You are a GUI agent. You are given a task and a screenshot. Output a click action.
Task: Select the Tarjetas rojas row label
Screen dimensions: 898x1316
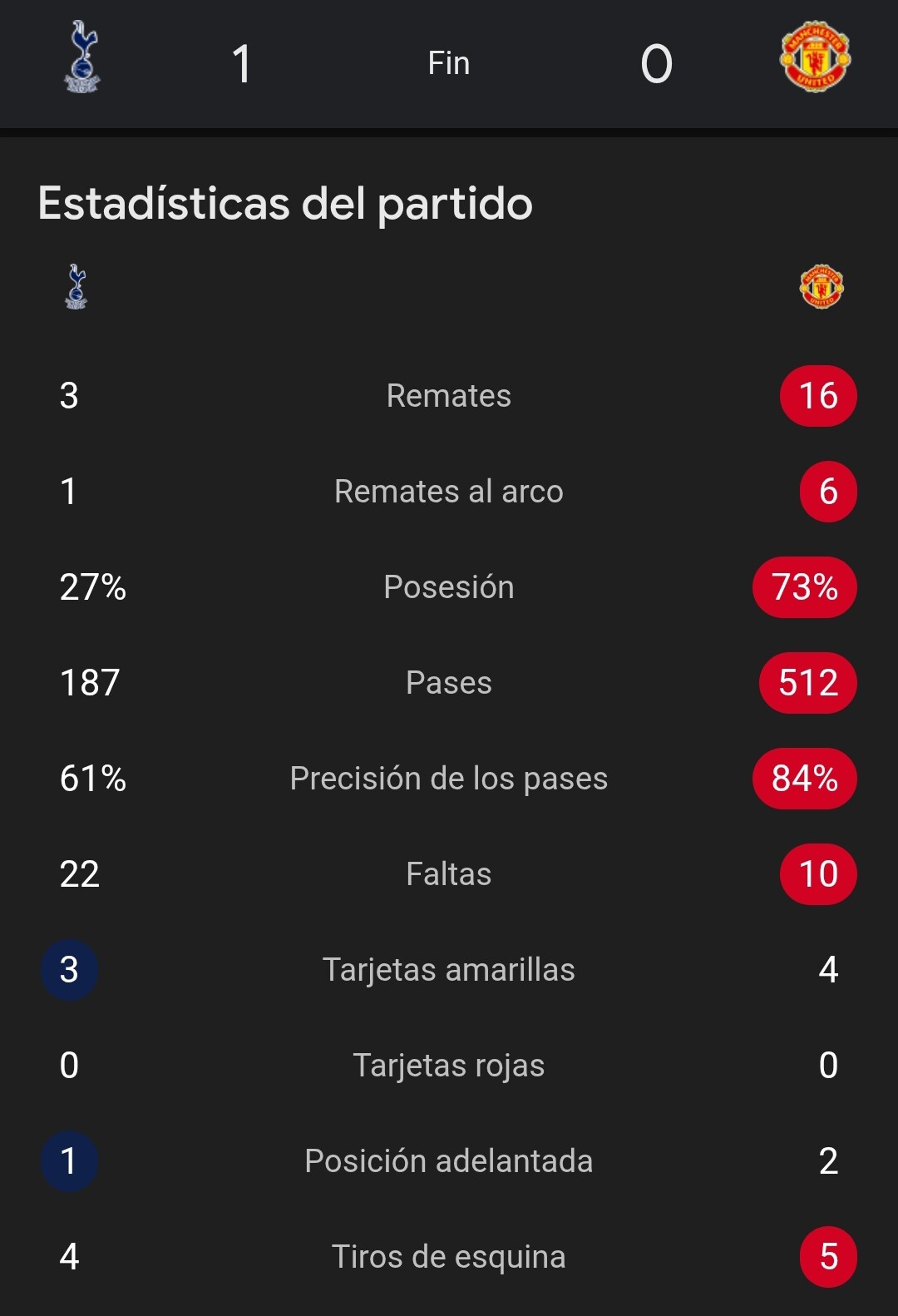pyautogui.click(x=449, y=1066)
